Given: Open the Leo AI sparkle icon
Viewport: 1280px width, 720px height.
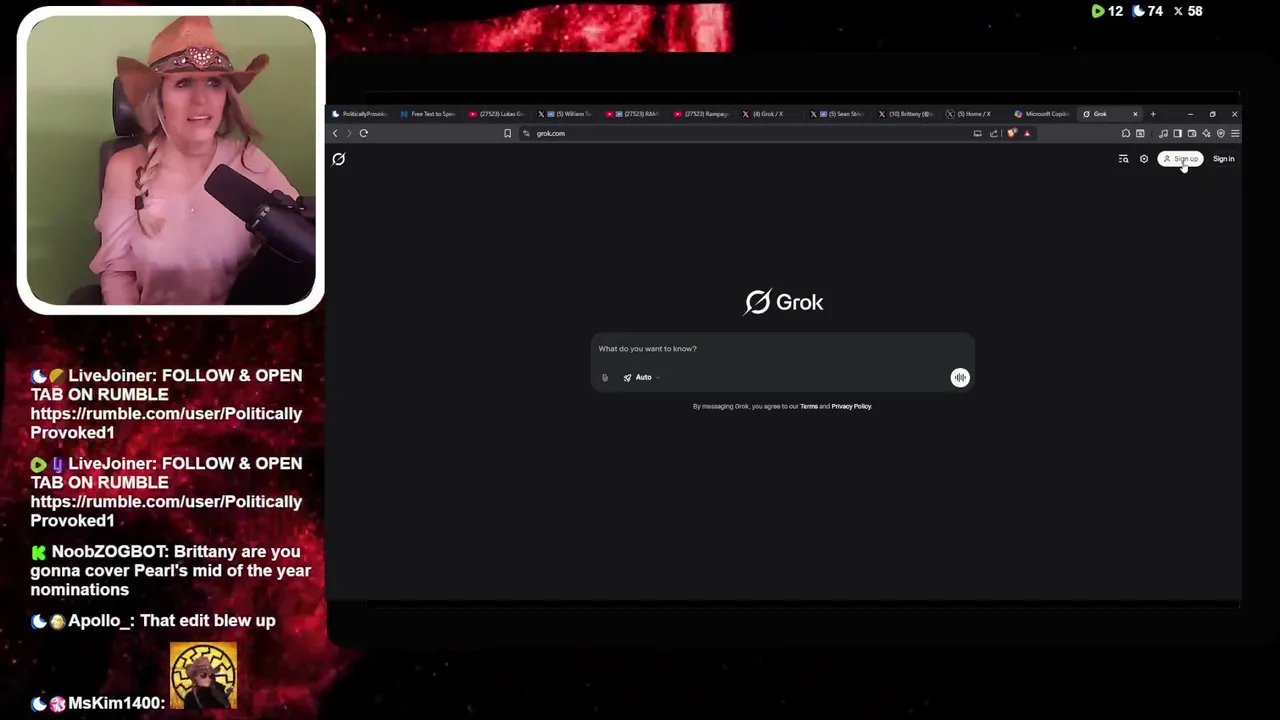Looking at the screenshot, I should (1206, 133).
